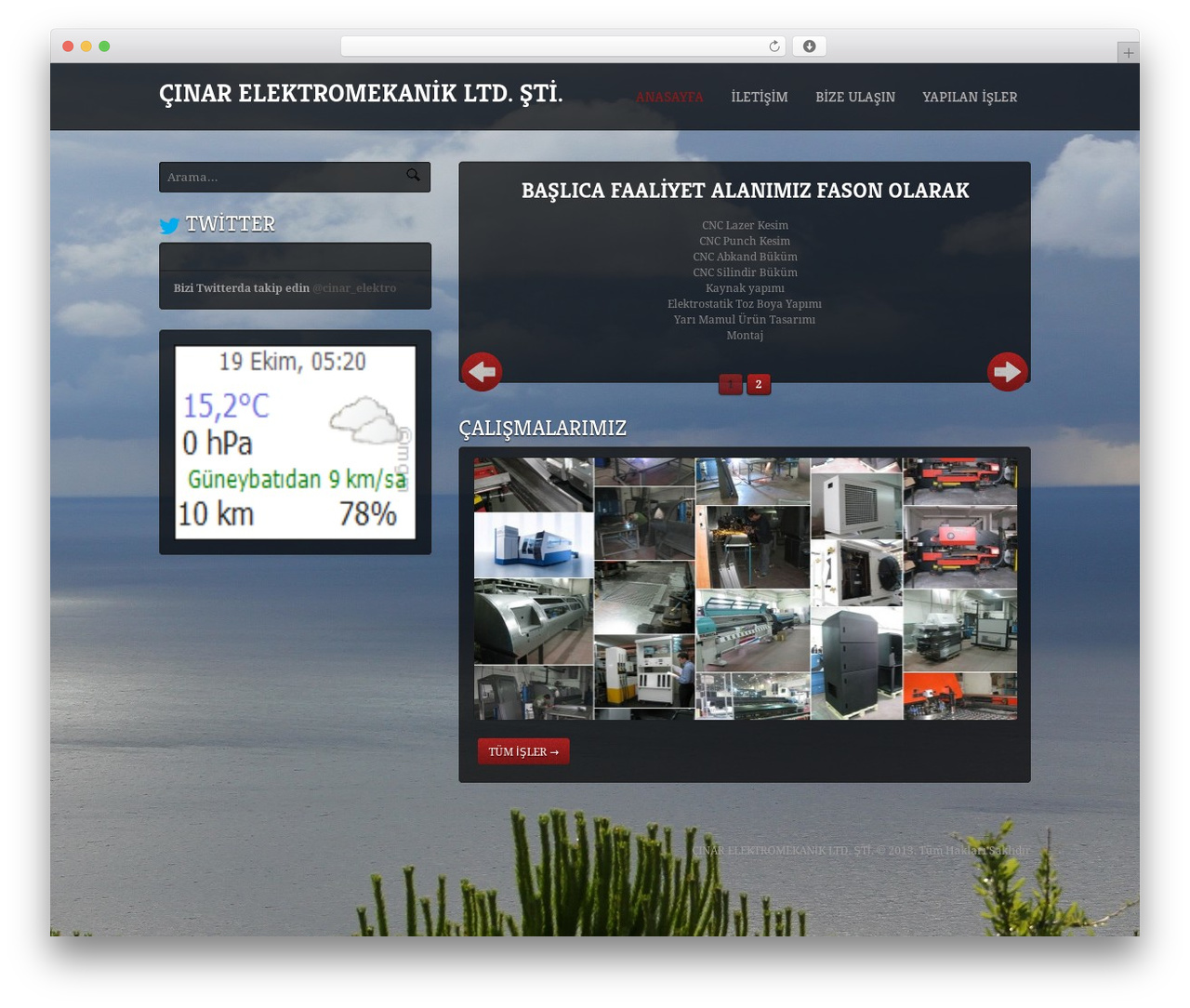The width and height of the screenshot is (1190, 1008).
Task: Reload page using browser refresh icon
Action: tap(773, 46)
